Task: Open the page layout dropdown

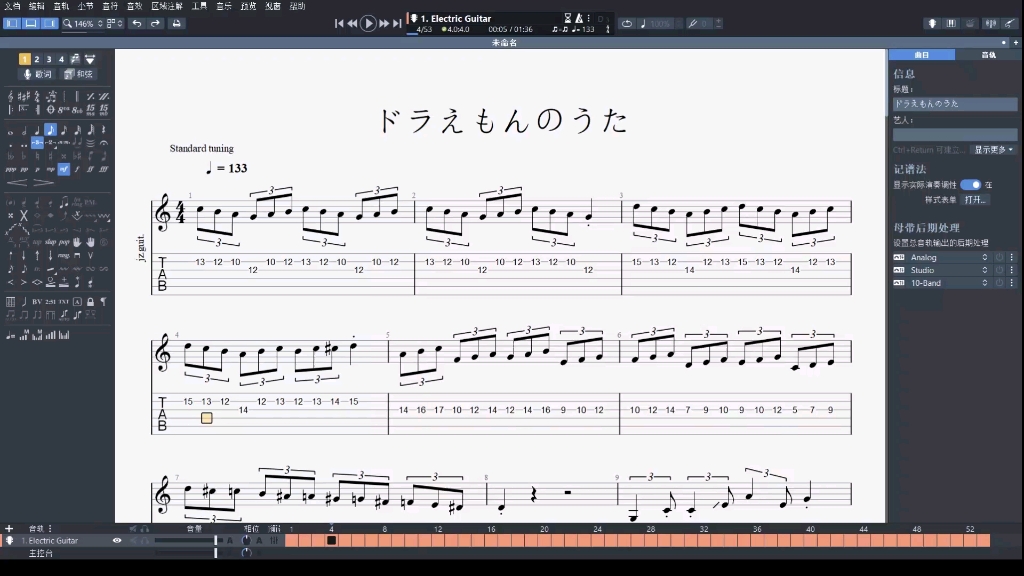Action: pos(115,24)
